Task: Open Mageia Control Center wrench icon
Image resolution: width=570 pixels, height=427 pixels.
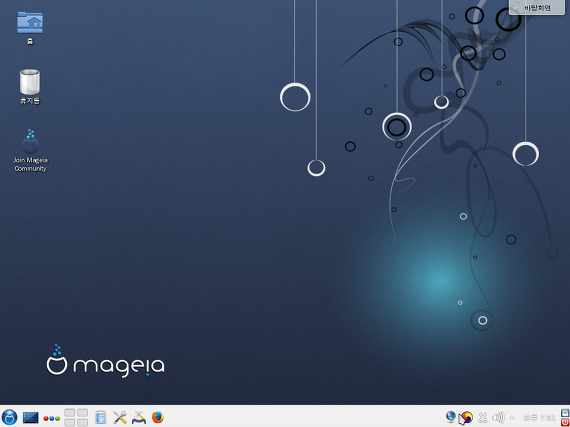Action: [120, 418]
